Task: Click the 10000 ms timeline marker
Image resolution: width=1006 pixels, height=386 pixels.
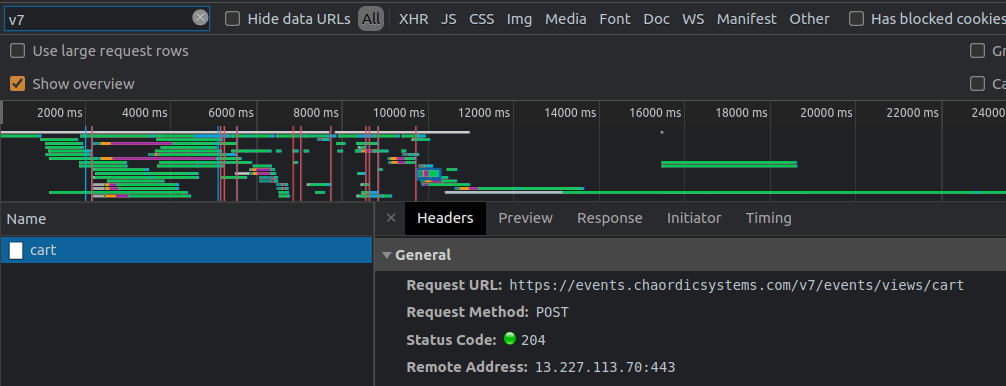Action: 399,113
